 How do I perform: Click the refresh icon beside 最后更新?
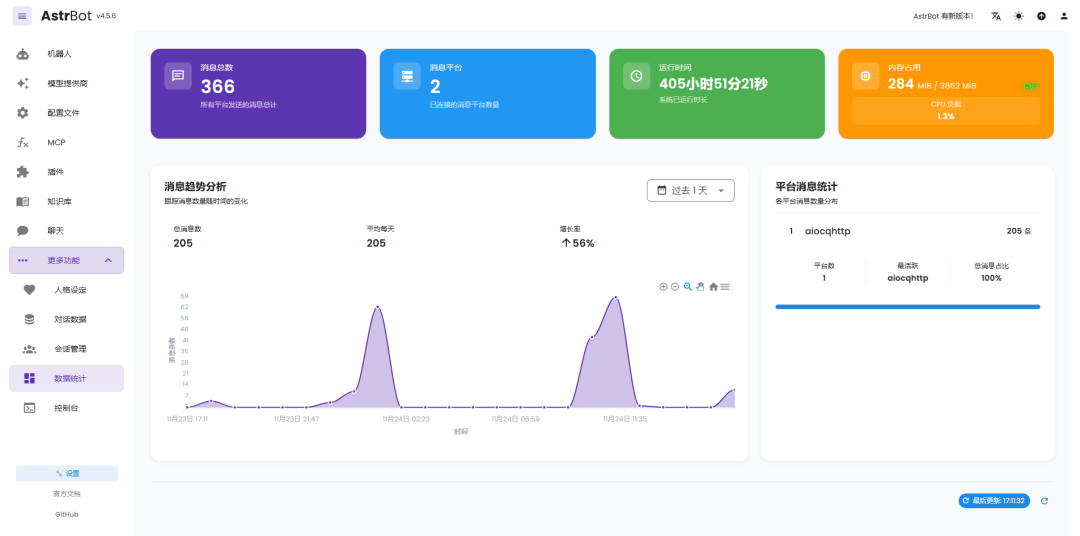[1044, 500]
